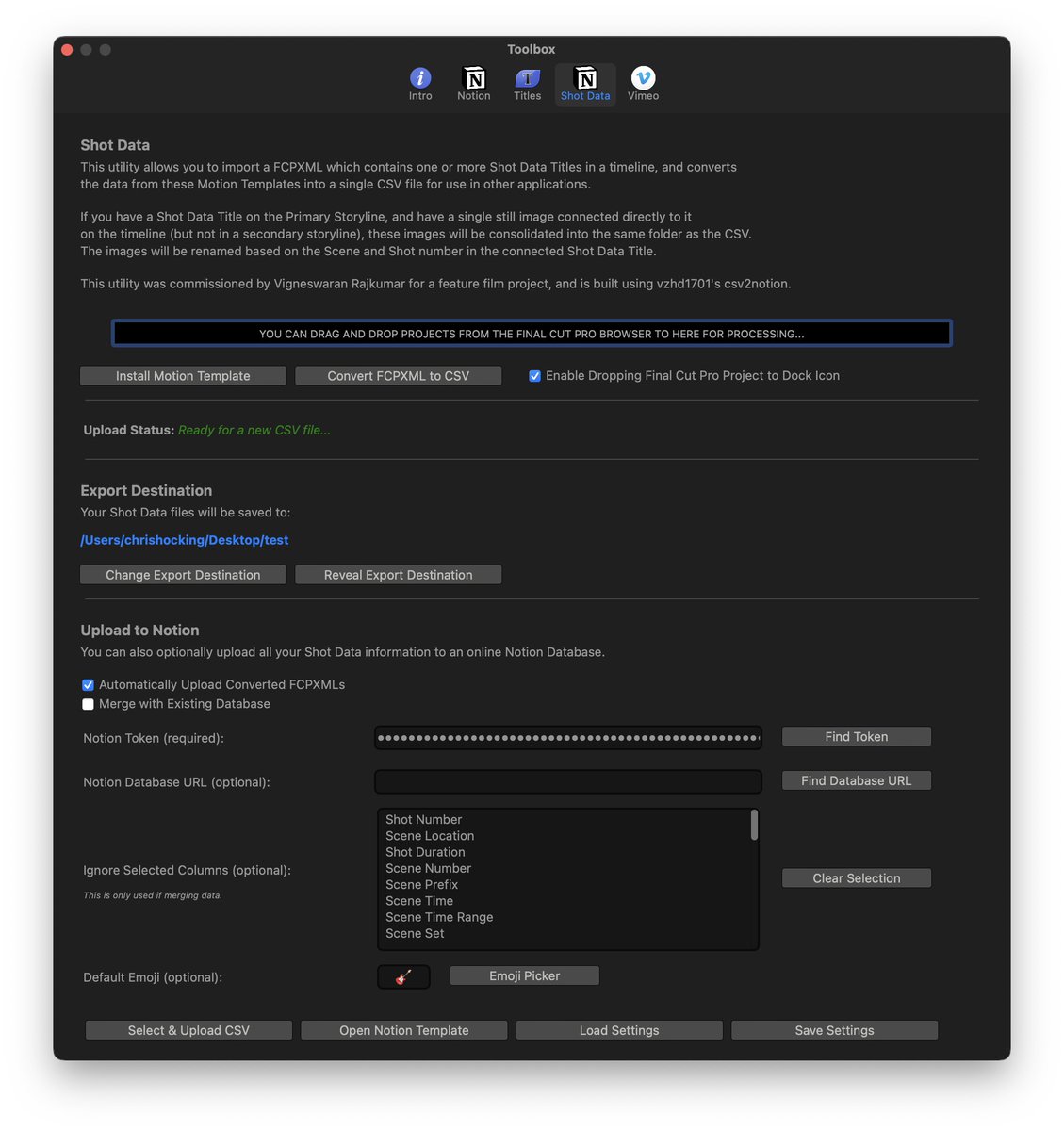This screenshot has height=1131, width=1064.
Task: Click the drag and drop projects zone
Action: pyautogui.click(x=532, y=334)
